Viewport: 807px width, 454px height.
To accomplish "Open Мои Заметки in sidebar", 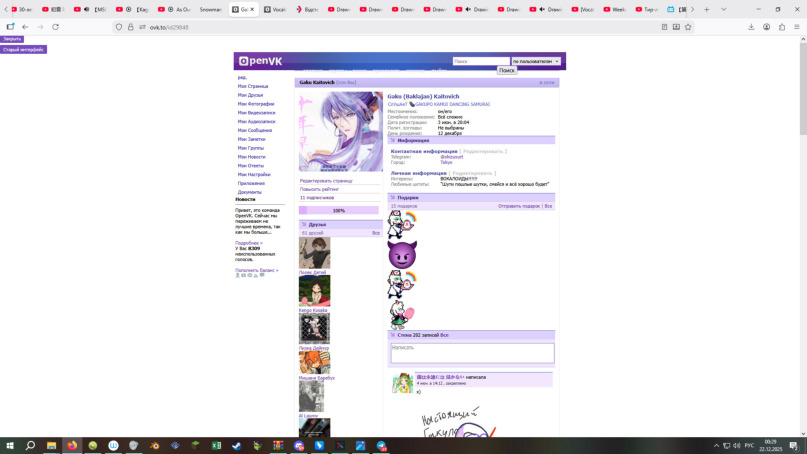I will 252,139.
